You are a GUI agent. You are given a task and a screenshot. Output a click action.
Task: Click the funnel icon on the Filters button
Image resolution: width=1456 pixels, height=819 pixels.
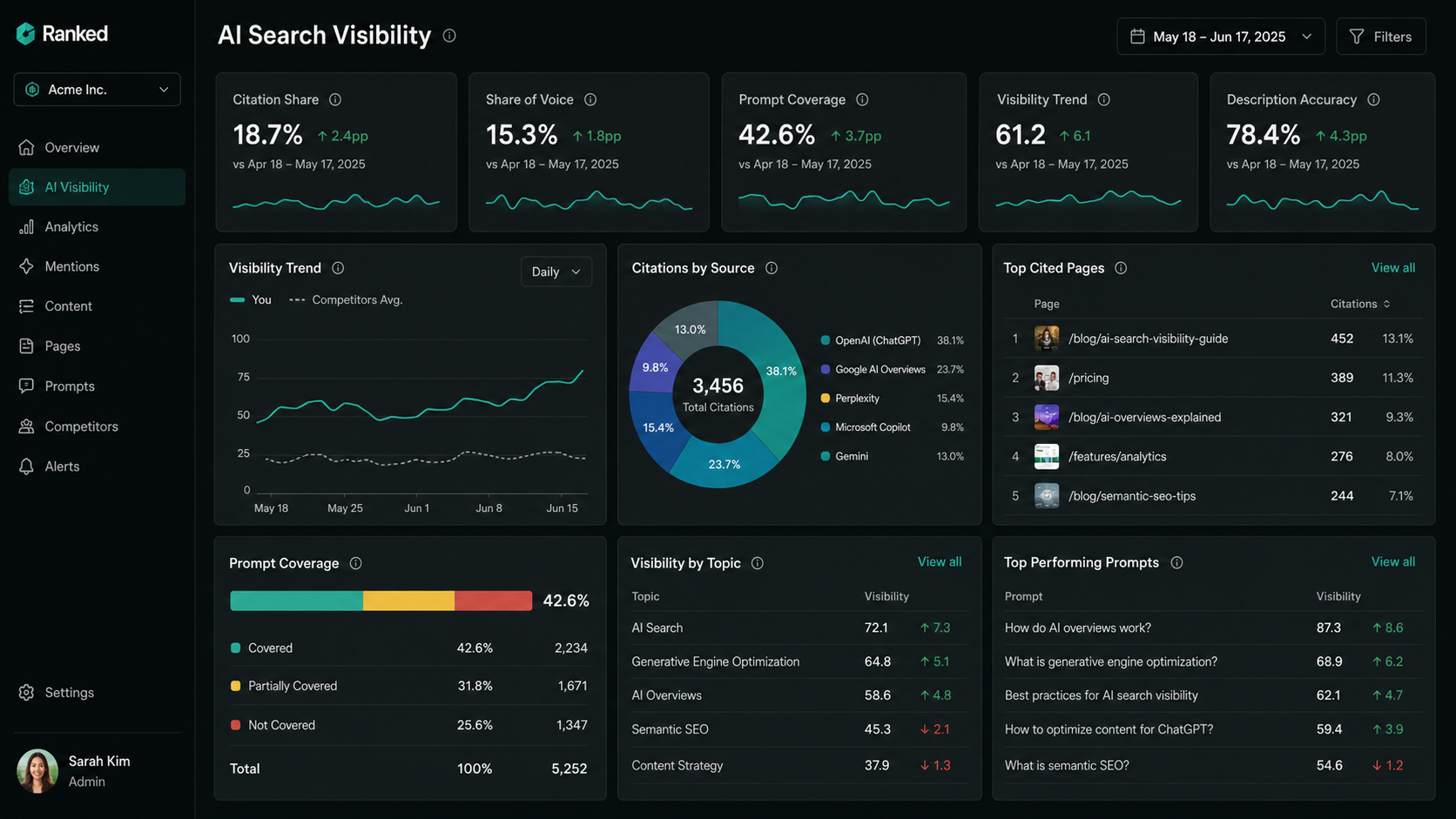[x=1357, y=37]
